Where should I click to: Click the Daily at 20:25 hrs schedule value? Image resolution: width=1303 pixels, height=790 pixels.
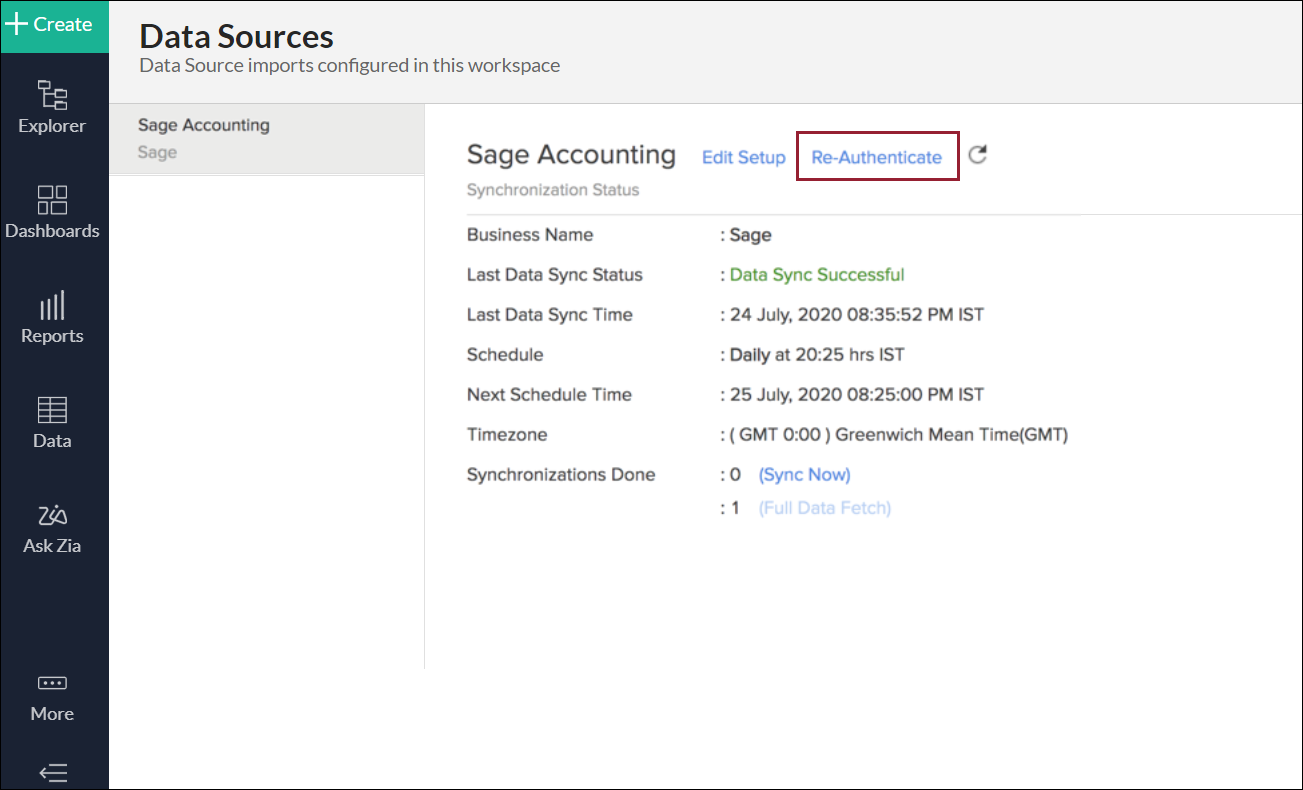(817, 355)
